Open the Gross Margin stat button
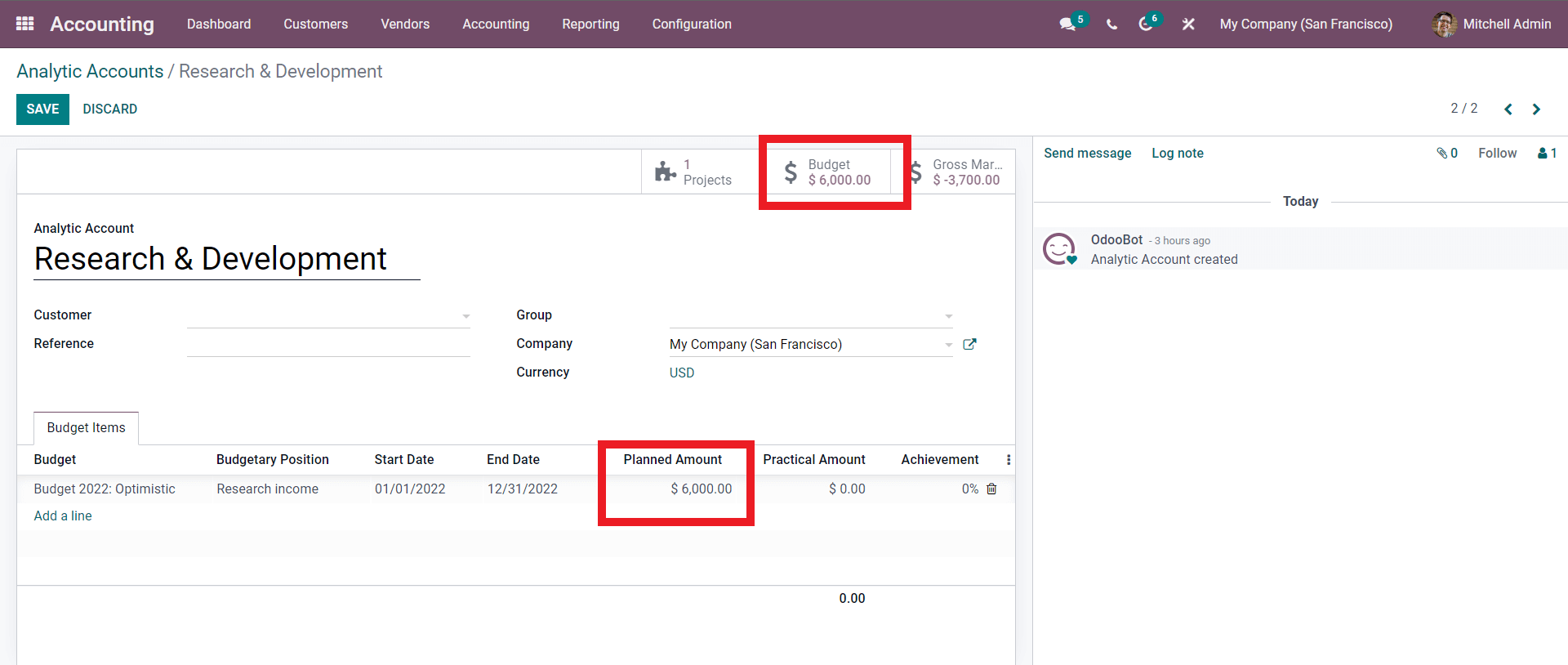The height and width of the screenshot is (665, 1568). click(x=954, y=172)
